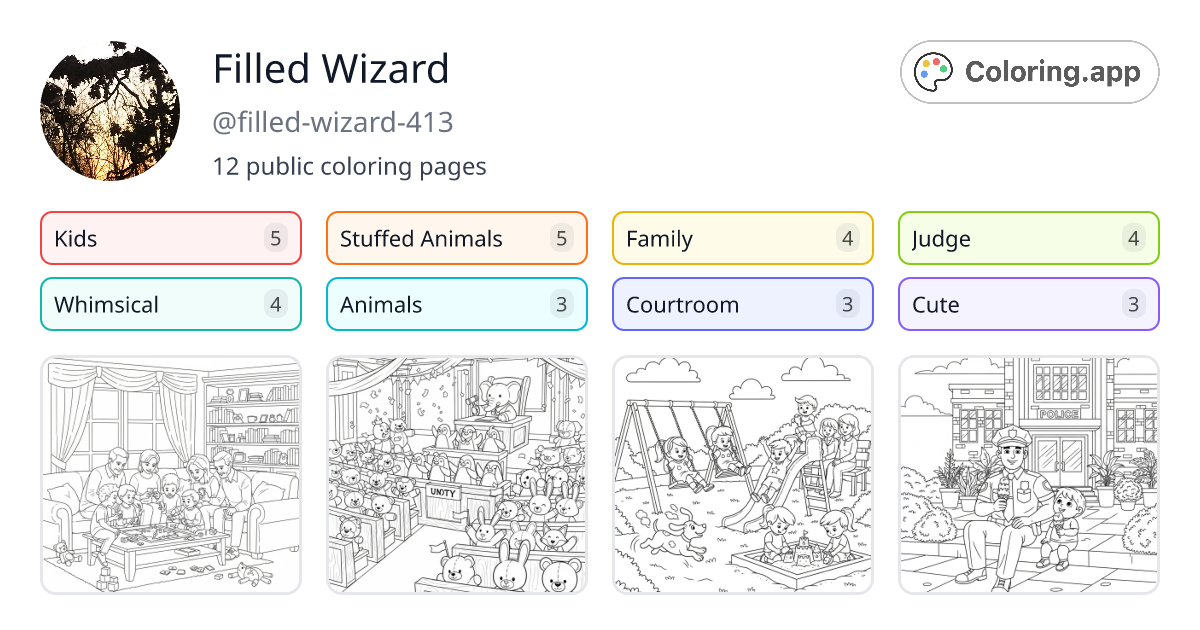The height and width of the screenshot is (630, 1200).
Task: Toggle the Whimsical category filter
Action: (170, 304)
